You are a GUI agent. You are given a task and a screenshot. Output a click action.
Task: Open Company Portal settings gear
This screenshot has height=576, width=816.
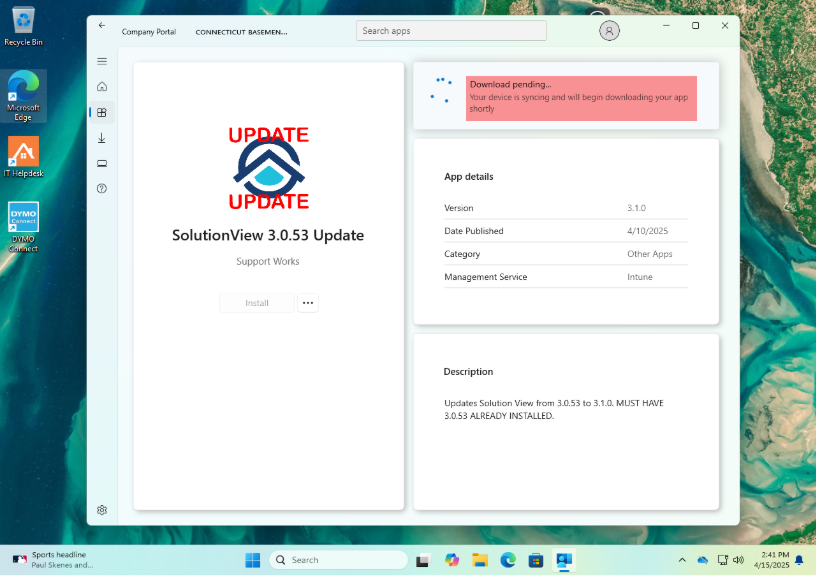102,510
